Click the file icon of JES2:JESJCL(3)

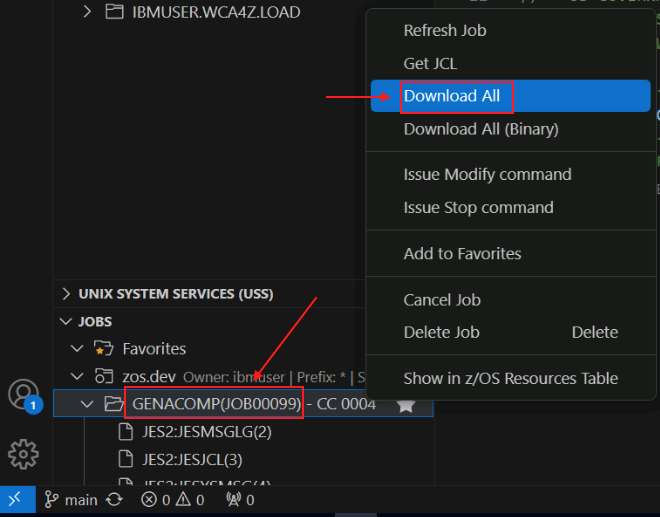coord(125,459)
